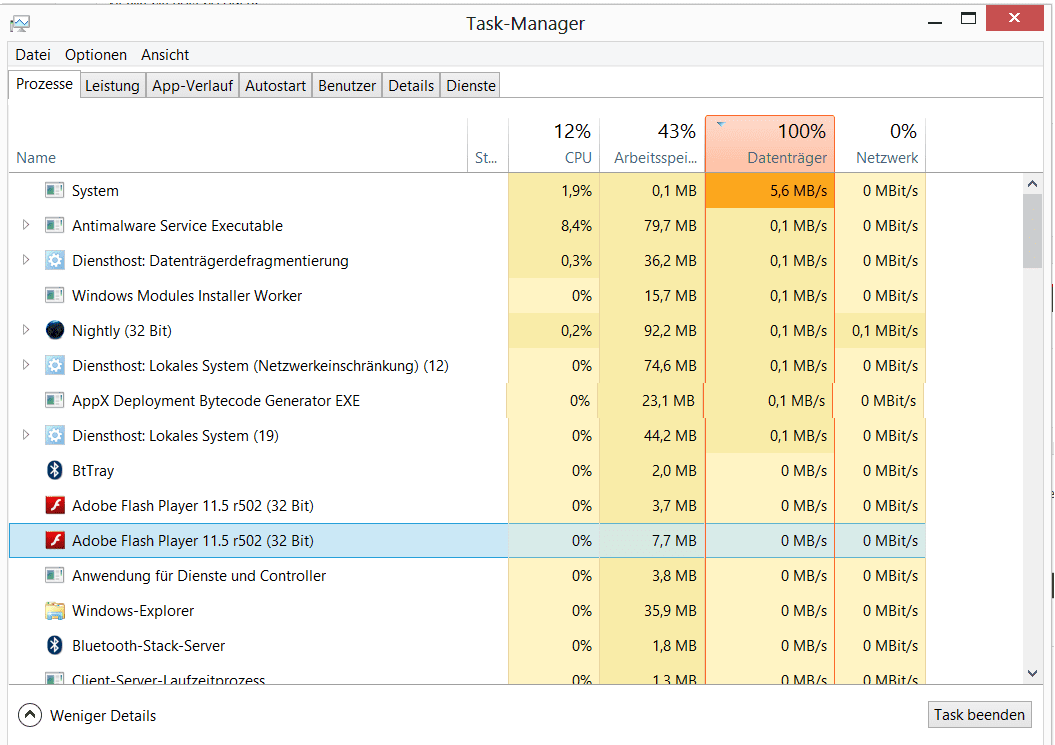This screenshot has height=745, width=1055.
Task: Select the Bluetooth-Stack-Server process name
Action: point(149,646)
